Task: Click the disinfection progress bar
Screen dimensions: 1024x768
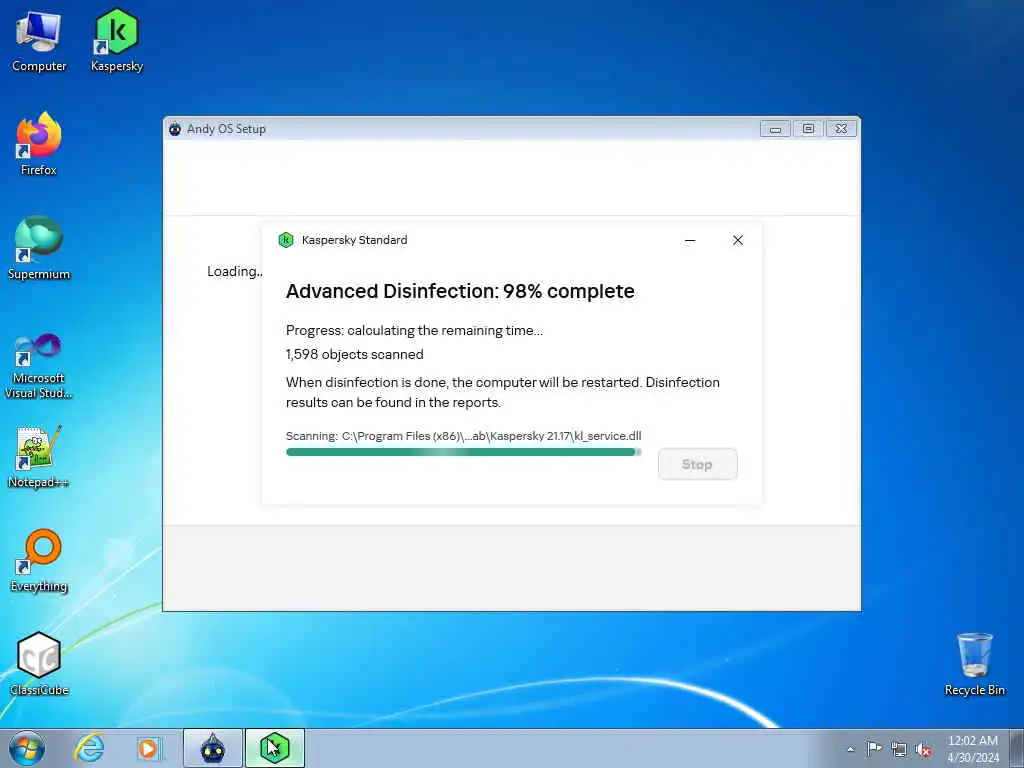Action: click(x=464, y=452)
